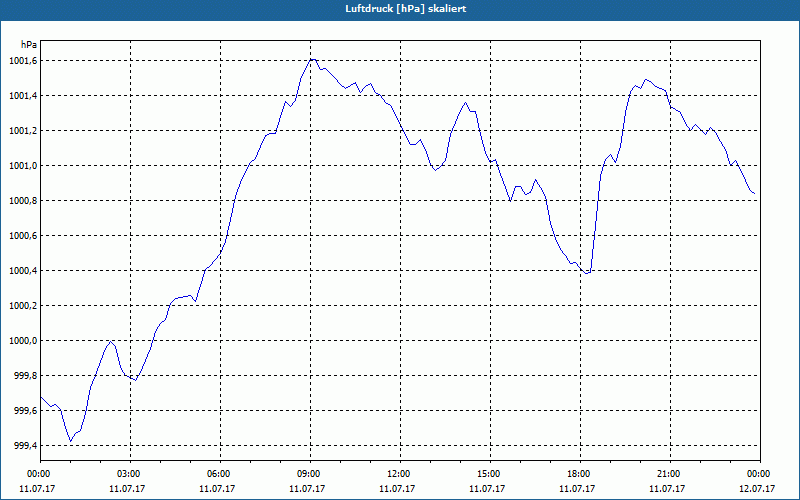Click the hPa unit label

pos(29,45)
